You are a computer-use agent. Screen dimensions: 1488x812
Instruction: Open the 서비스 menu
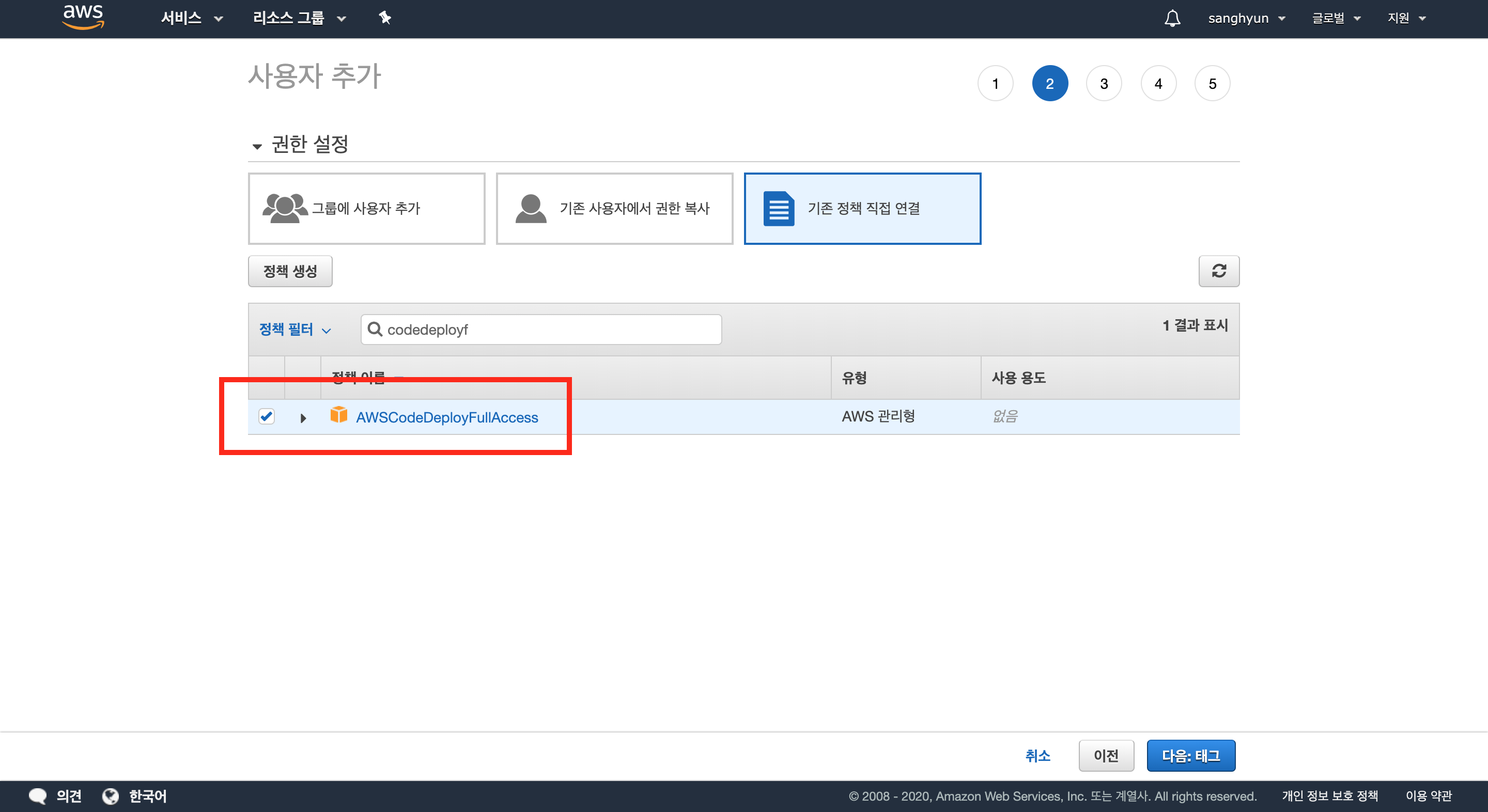(191, 18)
